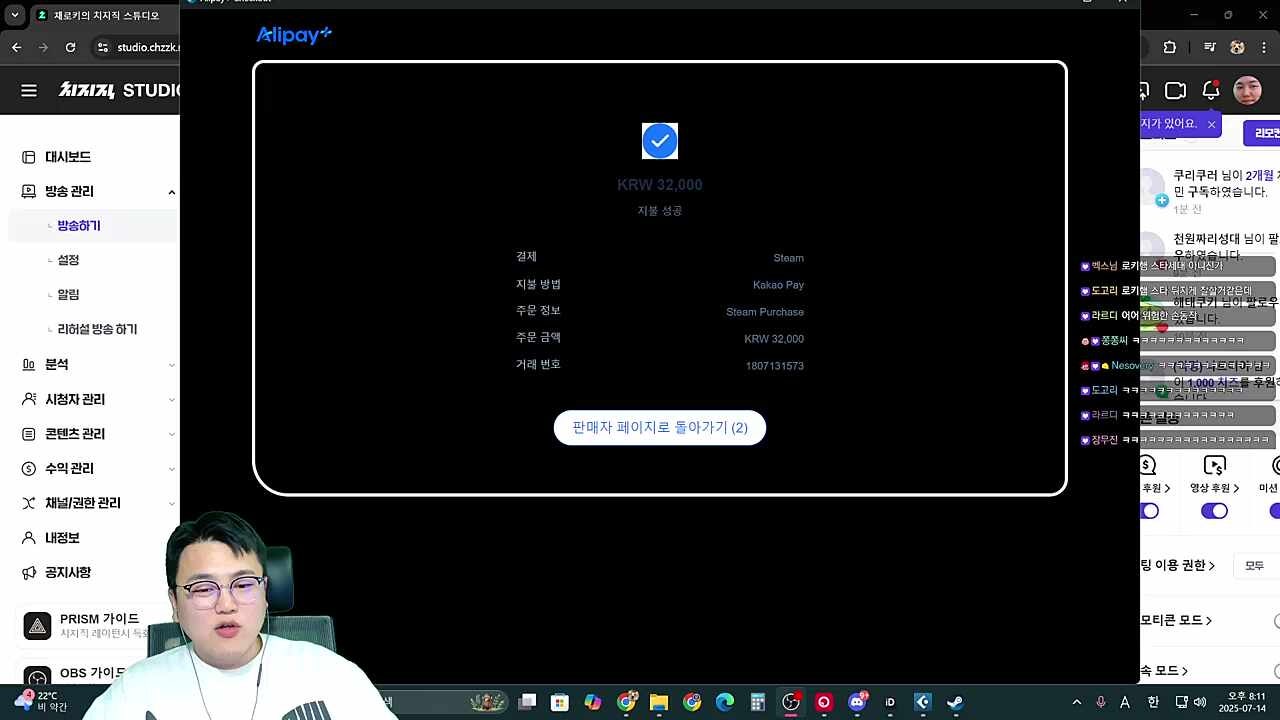Open 영상 후원 settings link
This screenshot has height=720, width=1280.
point(1215,488)
